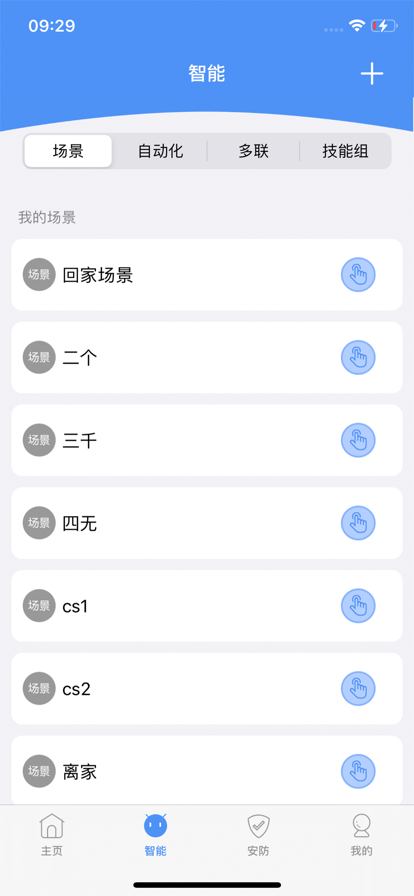Trigger the 二个 scene tap icon
The width and height of the screenshot is (414, 896).
(x=358, y=358)
